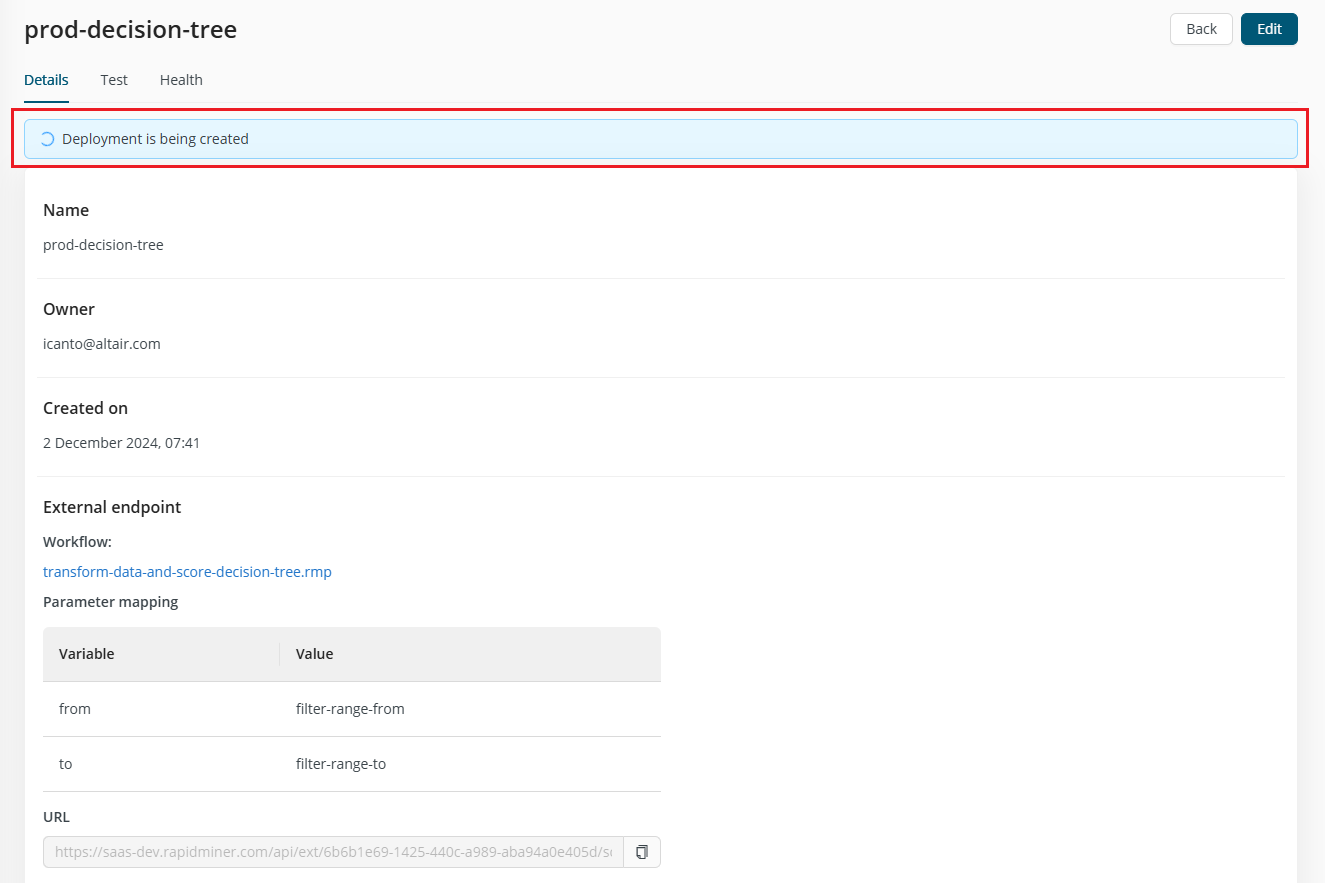
Task: Click the URL label above the field
Action: coord(56,817)
